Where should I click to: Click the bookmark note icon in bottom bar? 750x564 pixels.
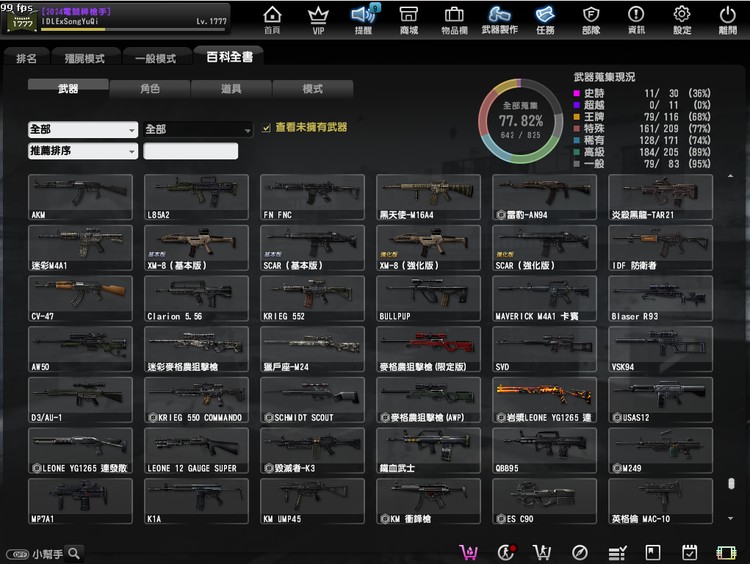653,553
